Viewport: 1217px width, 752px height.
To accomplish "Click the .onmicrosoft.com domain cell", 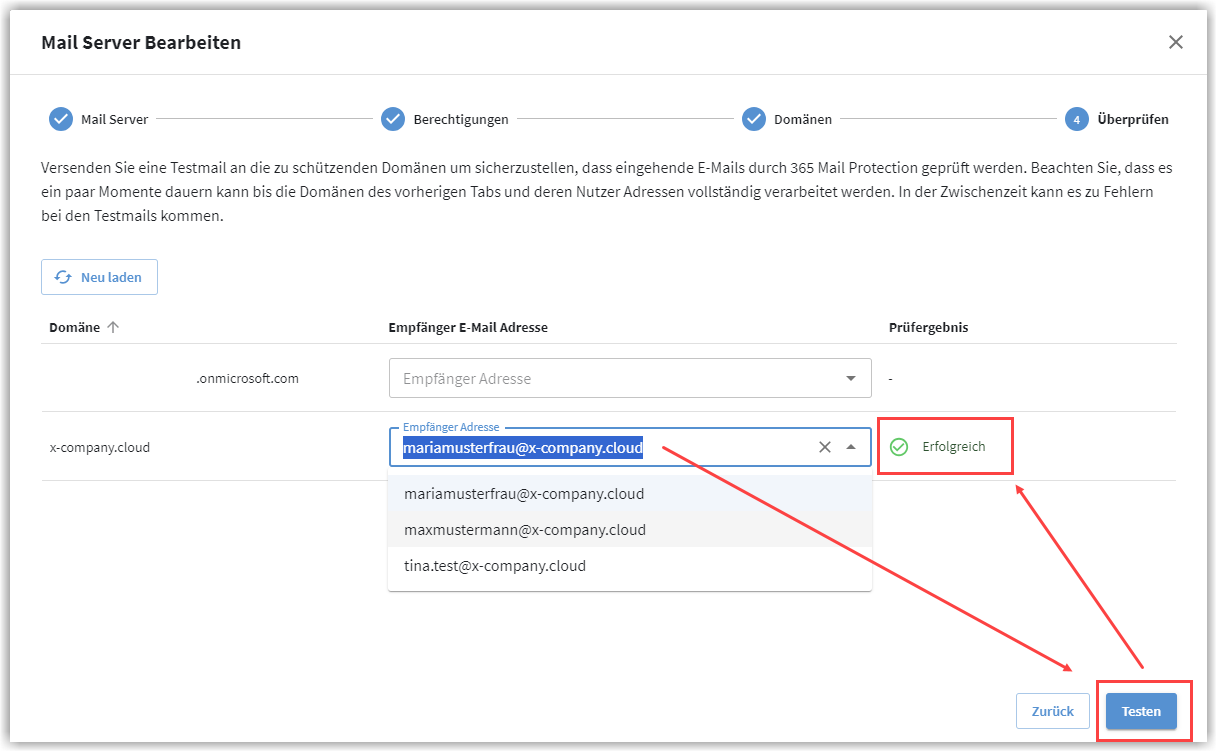I will coord(247,378).
